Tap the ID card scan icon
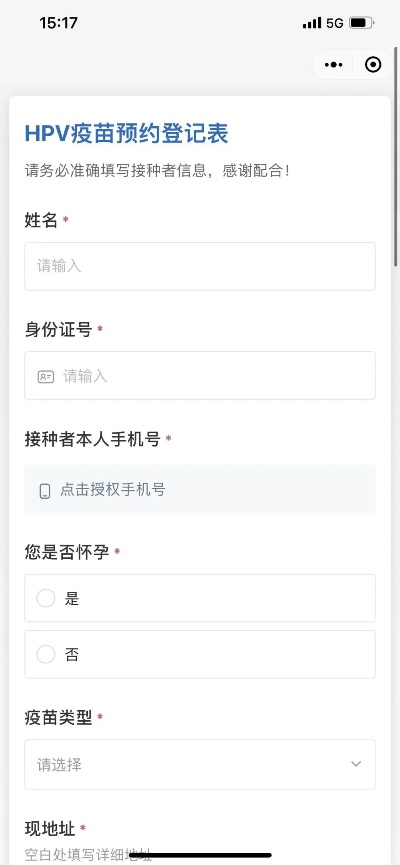 (x=46, y=377)
